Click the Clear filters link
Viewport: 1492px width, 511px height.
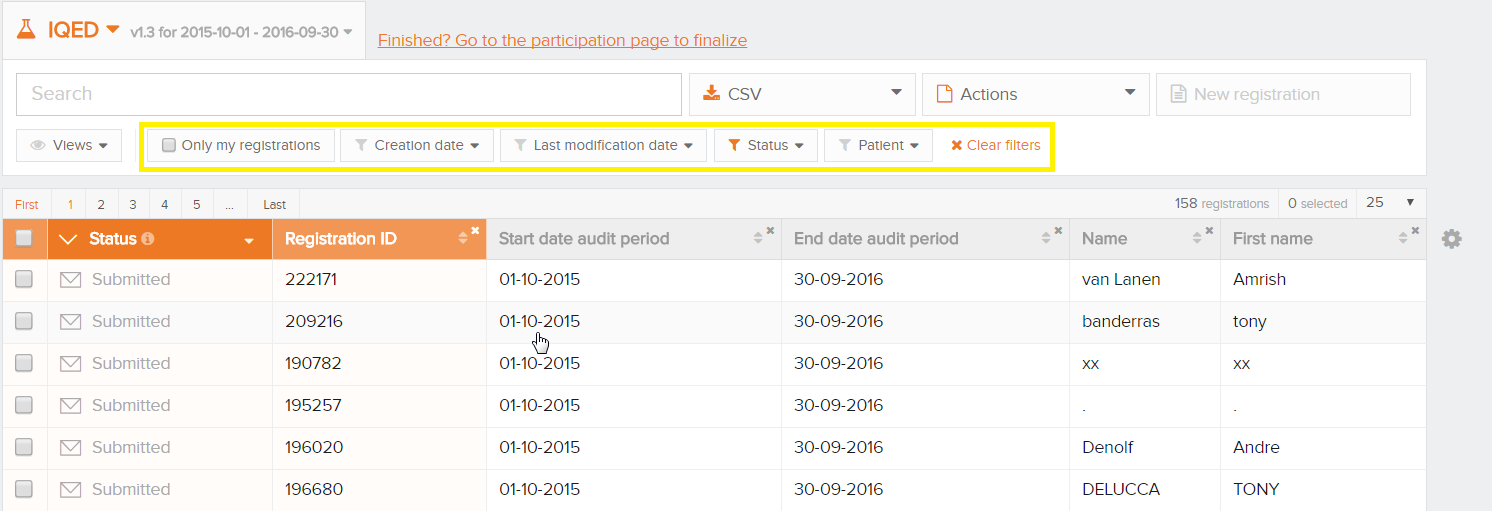coord(995,145)
